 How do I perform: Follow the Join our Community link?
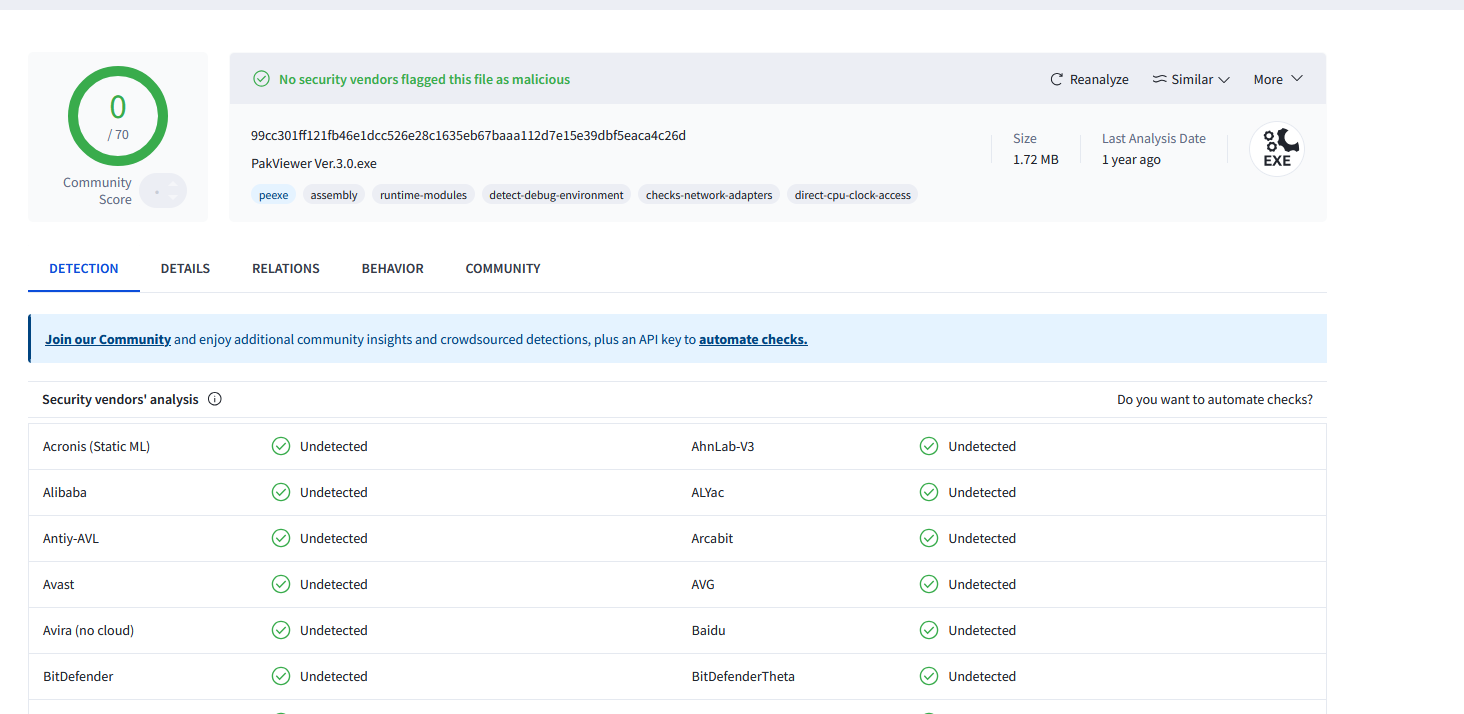(x=108, y=339)
